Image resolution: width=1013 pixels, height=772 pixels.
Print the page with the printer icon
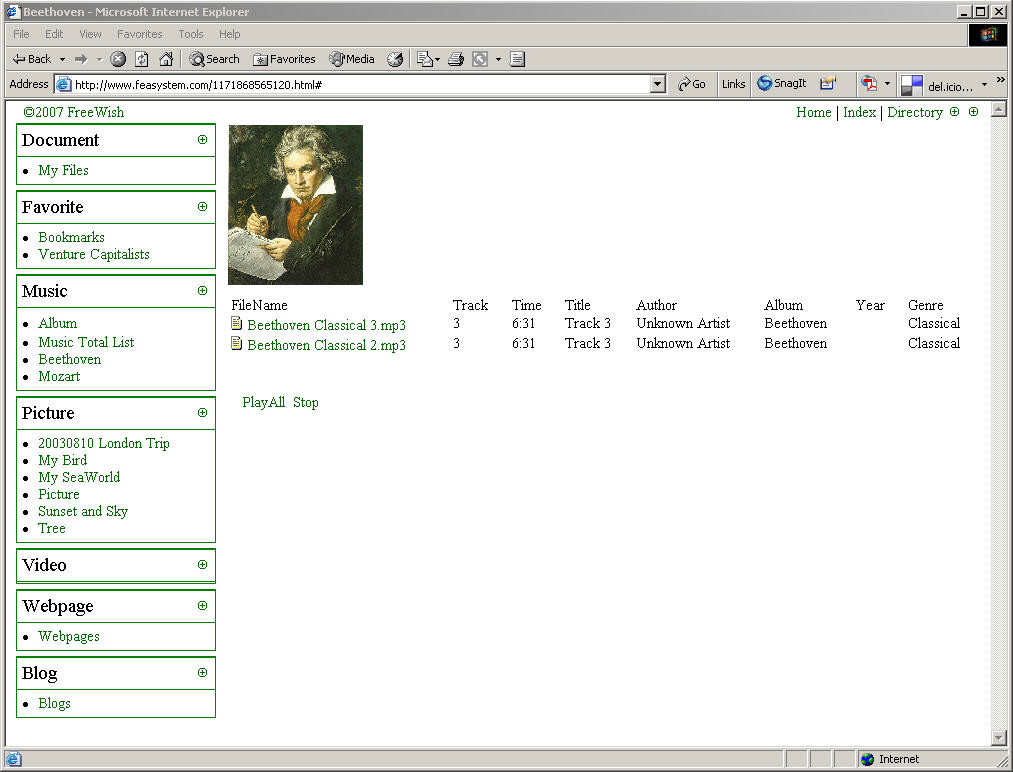coord(455,59)
